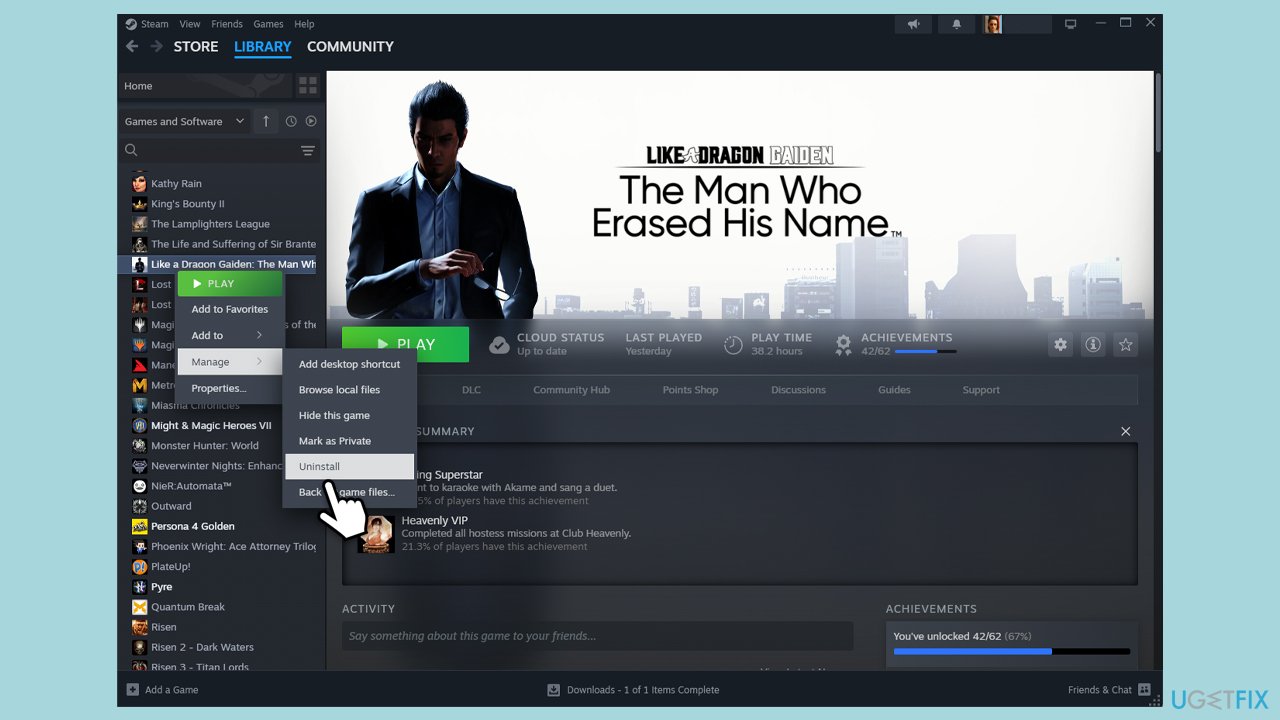Screen dimensions: 1280x720
Task: Click the unlocked 67% achievements progress bar
Action: click(1011, 651)
